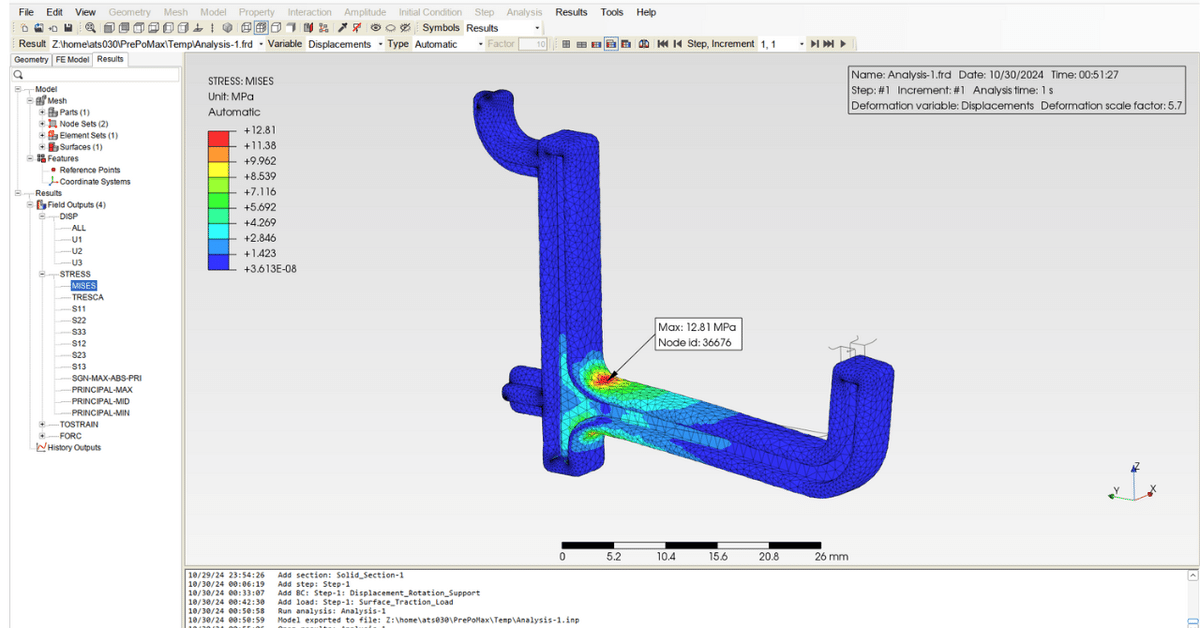
Task: Select TRESCA stress result
Action: [88, 297]
